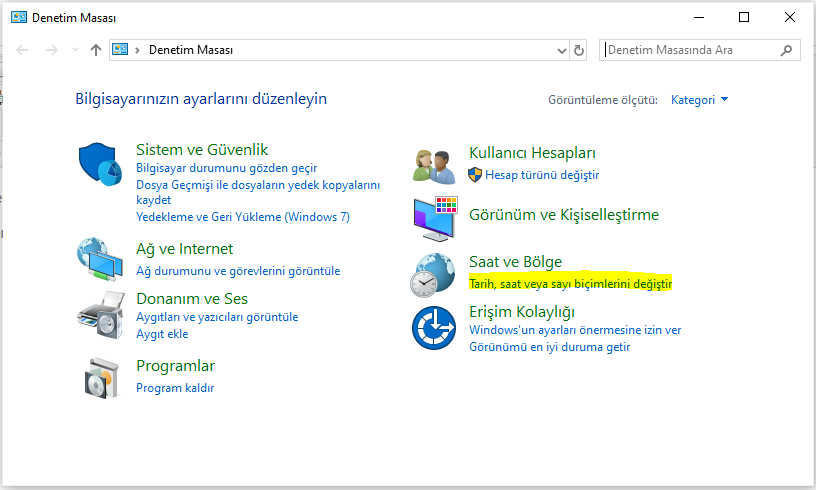
Task: Click the Program kaldır link
Action: point(175,388)
